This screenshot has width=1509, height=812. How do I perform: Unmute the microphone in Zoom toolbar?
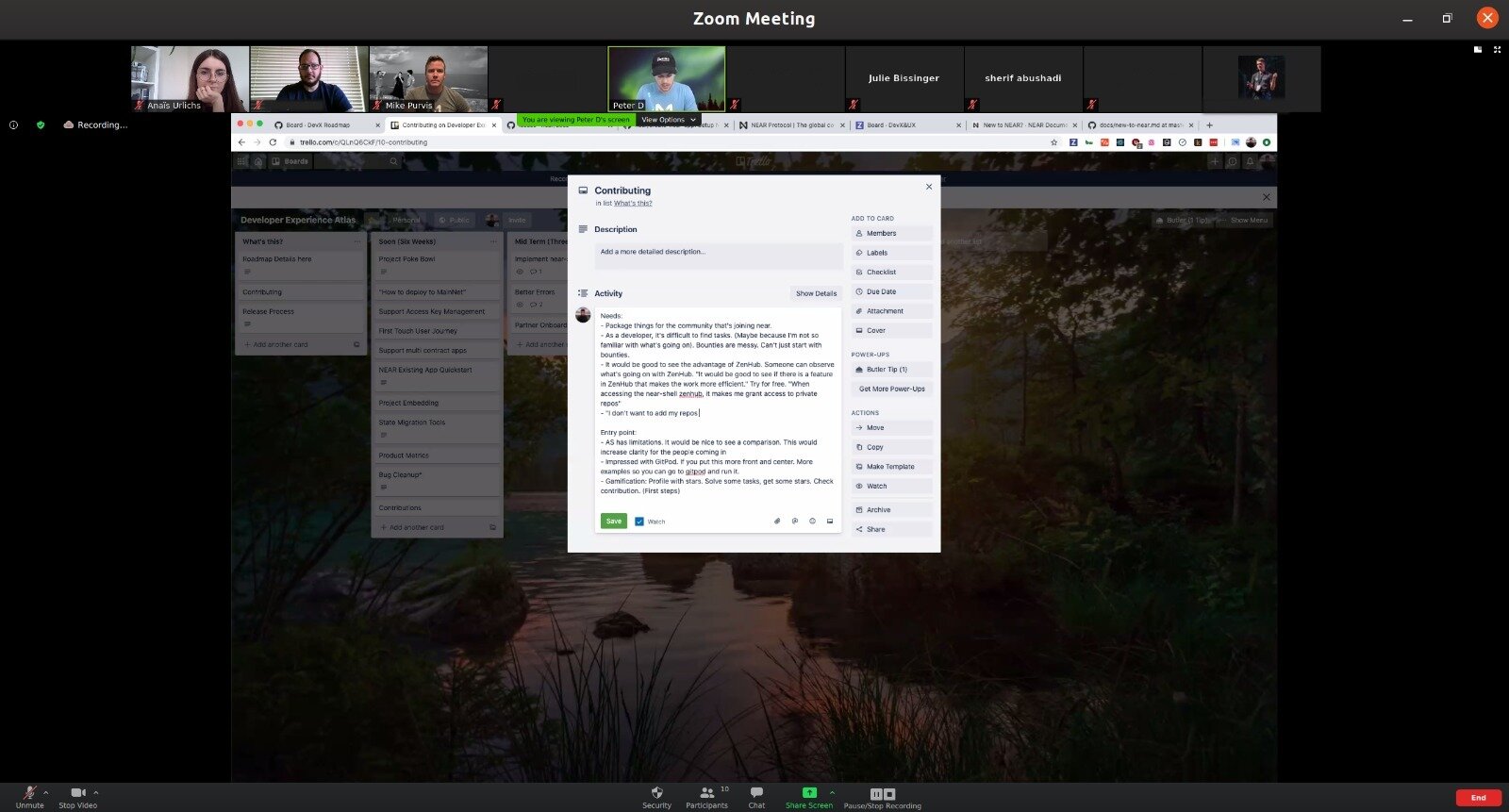tap(29, 797)
